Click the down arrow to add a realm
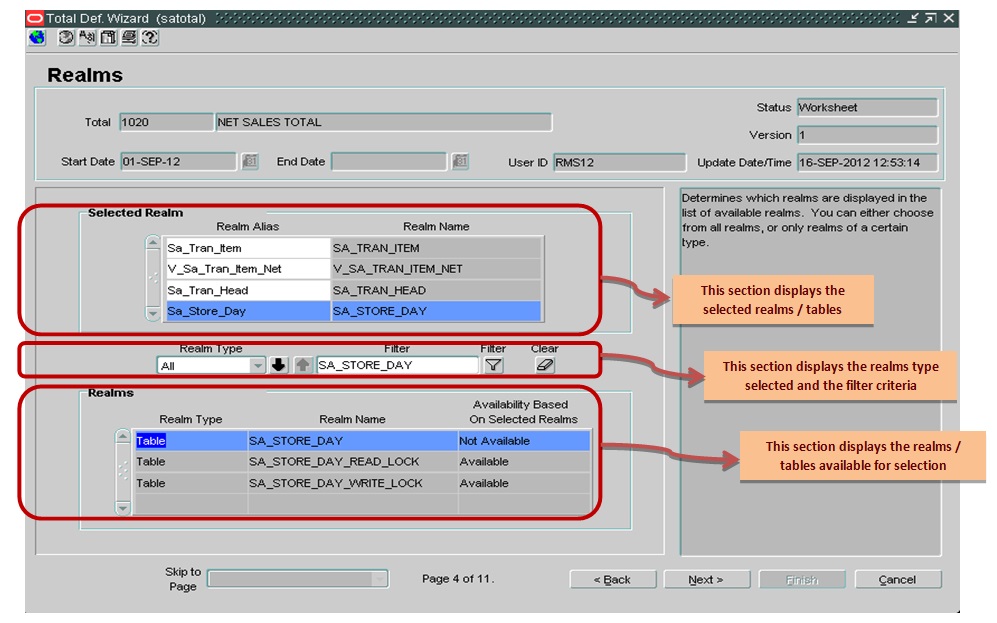The height and width of the screenshot is (623, 997). (277, 364)
